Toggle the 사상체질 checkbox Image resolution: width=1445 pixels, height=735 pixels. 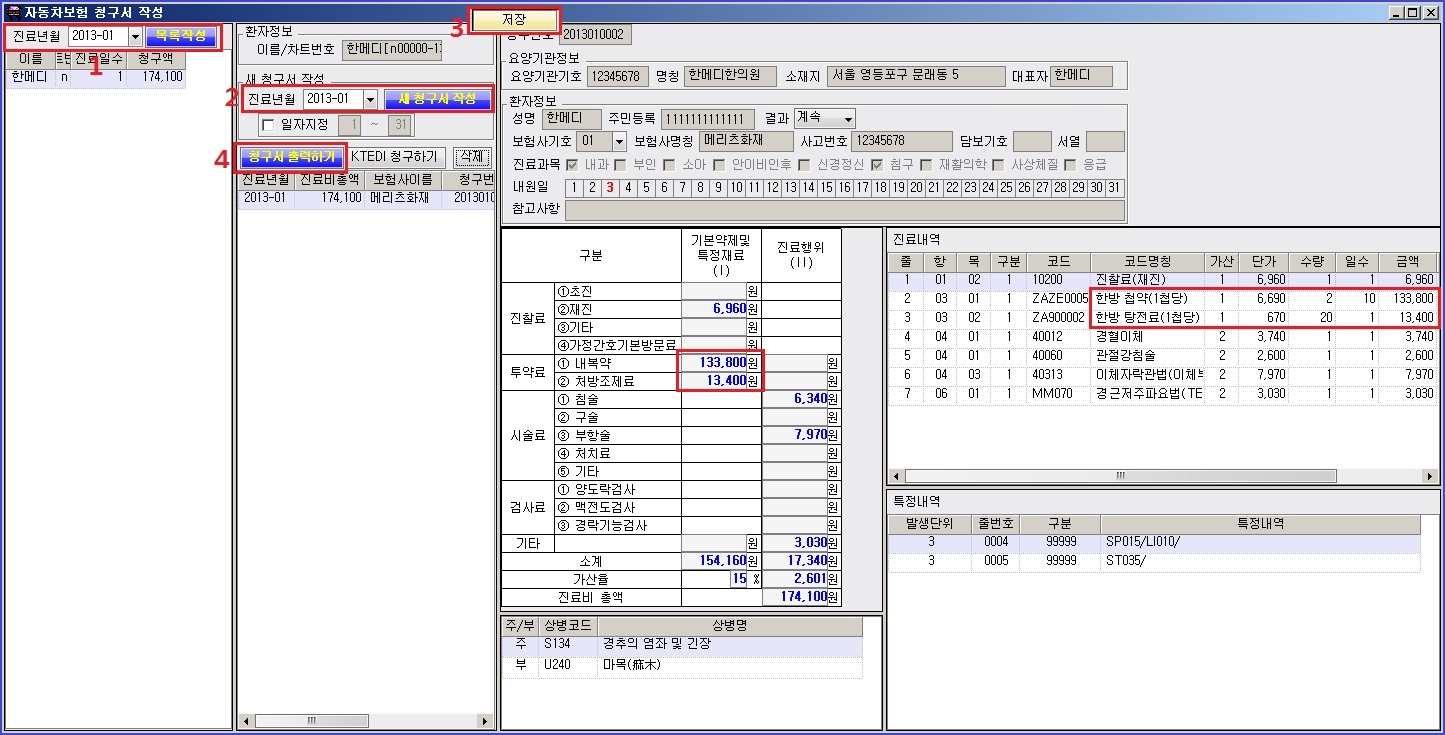pyautogui.click(x=998, y=164)
